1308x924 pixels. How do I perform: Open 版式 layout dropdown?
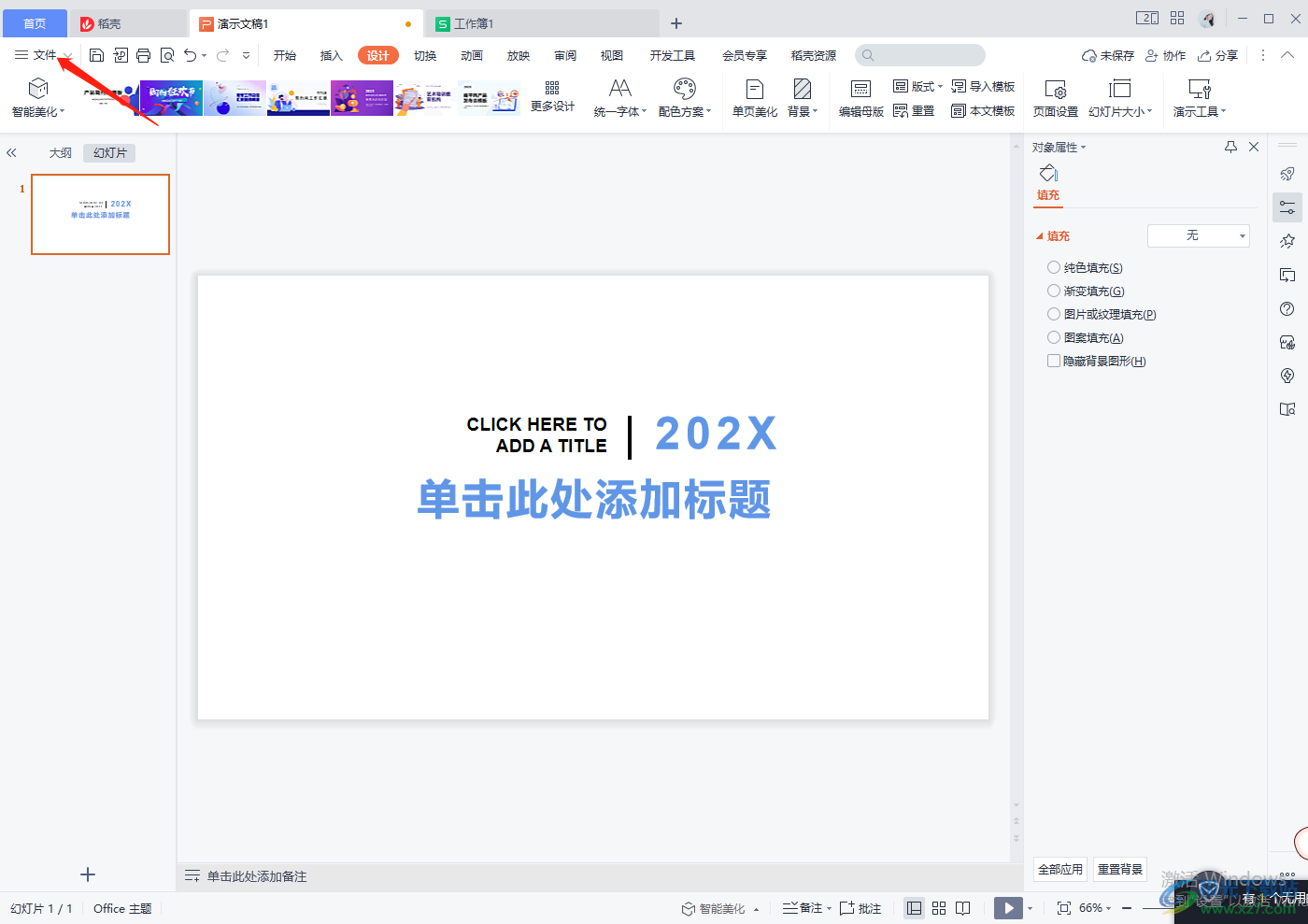[x=917, y=86]
